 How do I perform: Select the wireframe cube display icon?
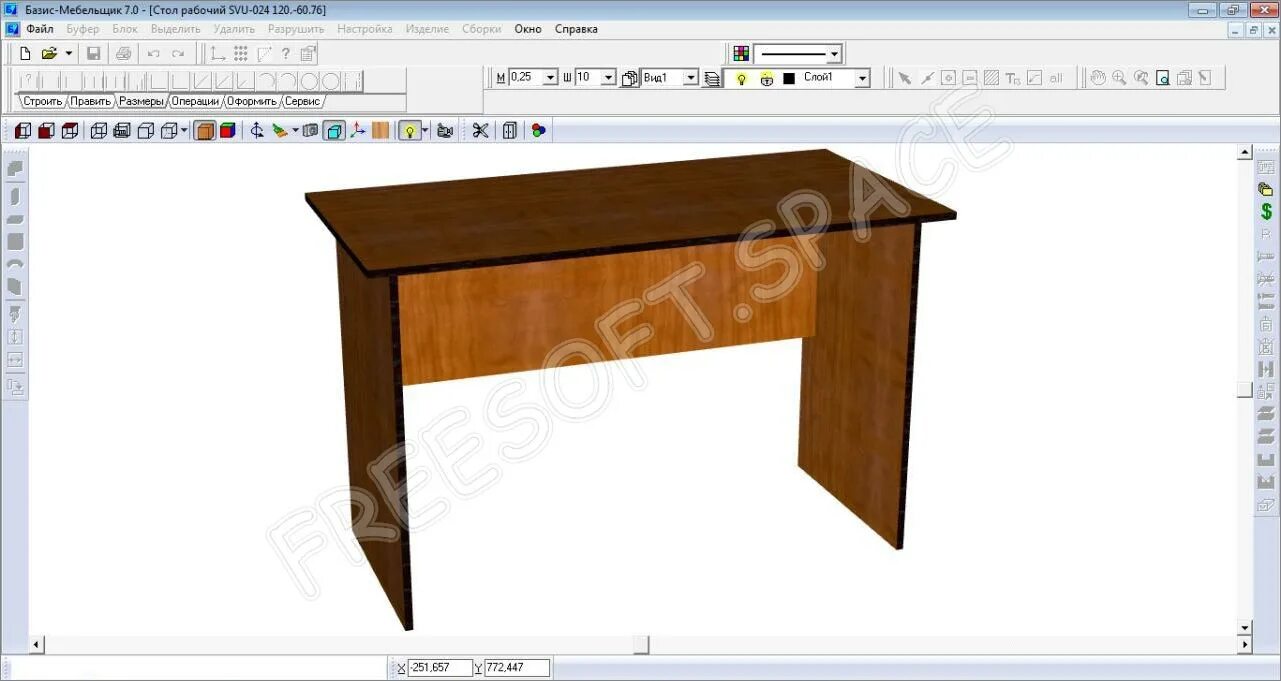pyautogui.click(x=98, y=130)
